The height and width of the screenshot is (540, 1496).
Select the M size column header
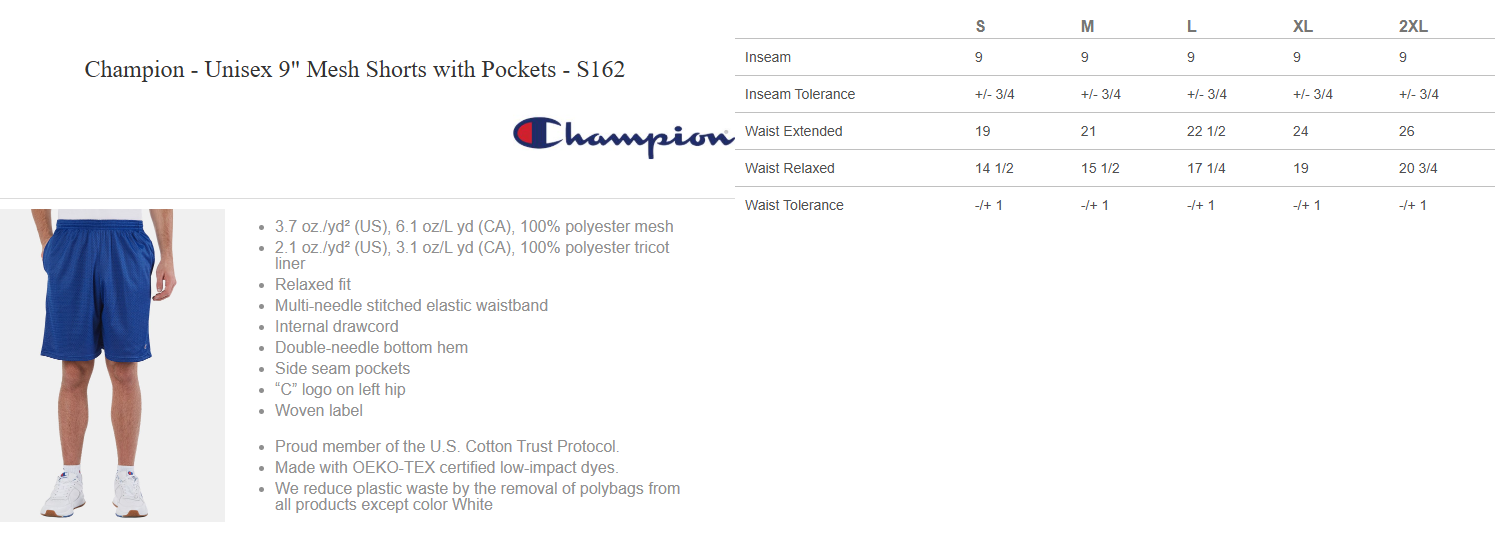click(x=1087, y=27)
